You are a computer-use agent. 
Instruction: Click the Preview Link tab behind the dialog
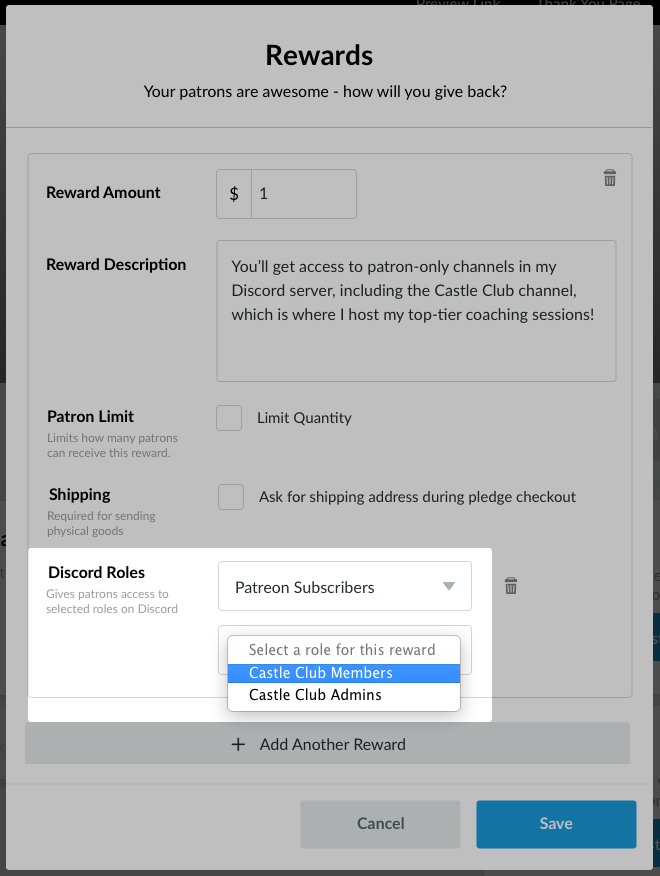(x=458, y=4)
